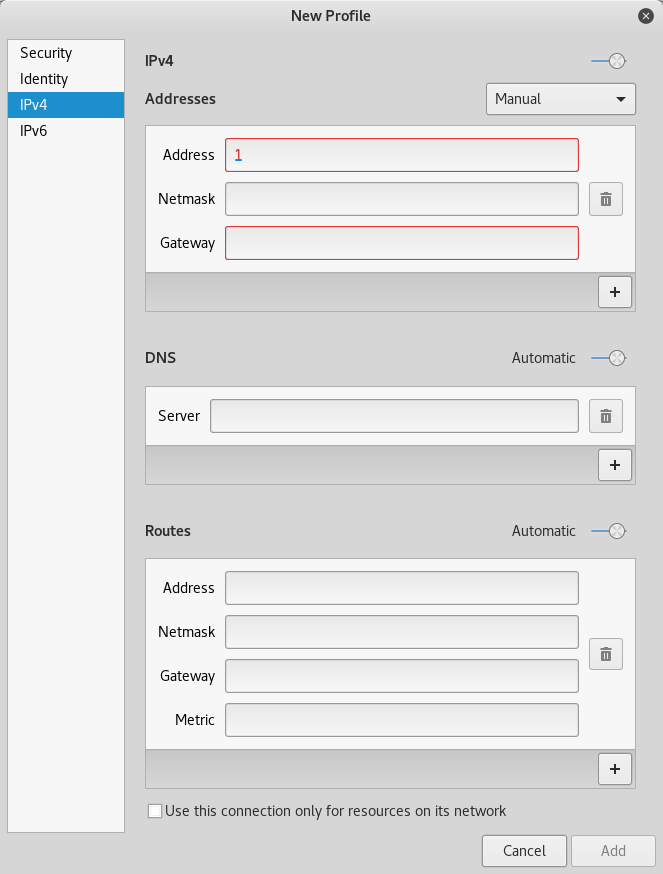Click the Routes Metric input field

(x=401, y=720)
